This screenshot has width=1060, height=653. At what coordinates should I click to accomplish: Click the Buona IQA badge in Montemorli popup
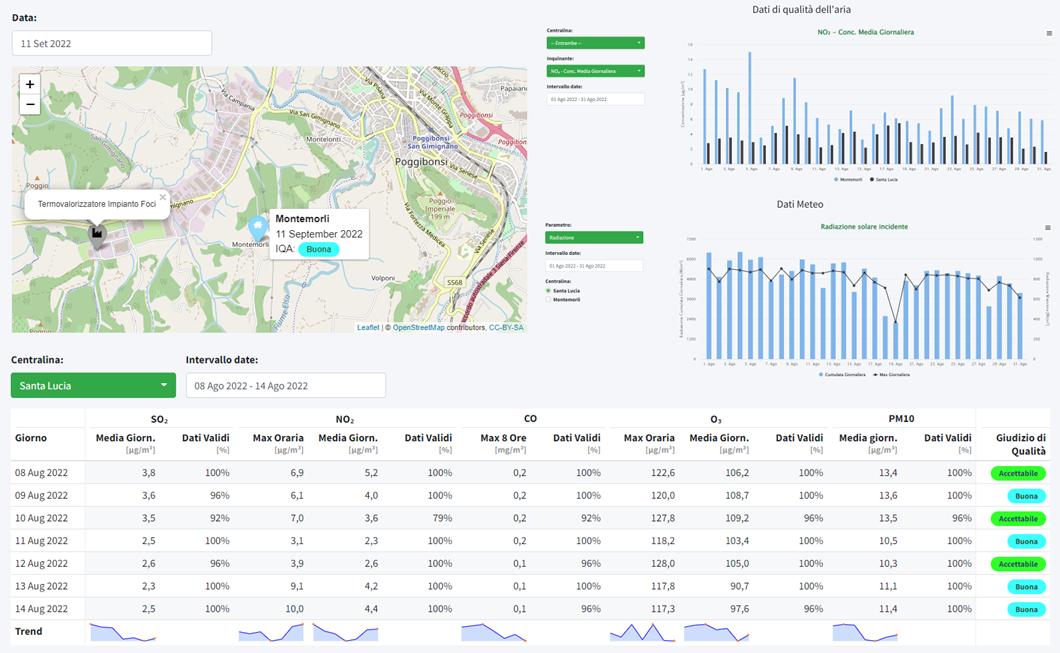tap(318, 249)
